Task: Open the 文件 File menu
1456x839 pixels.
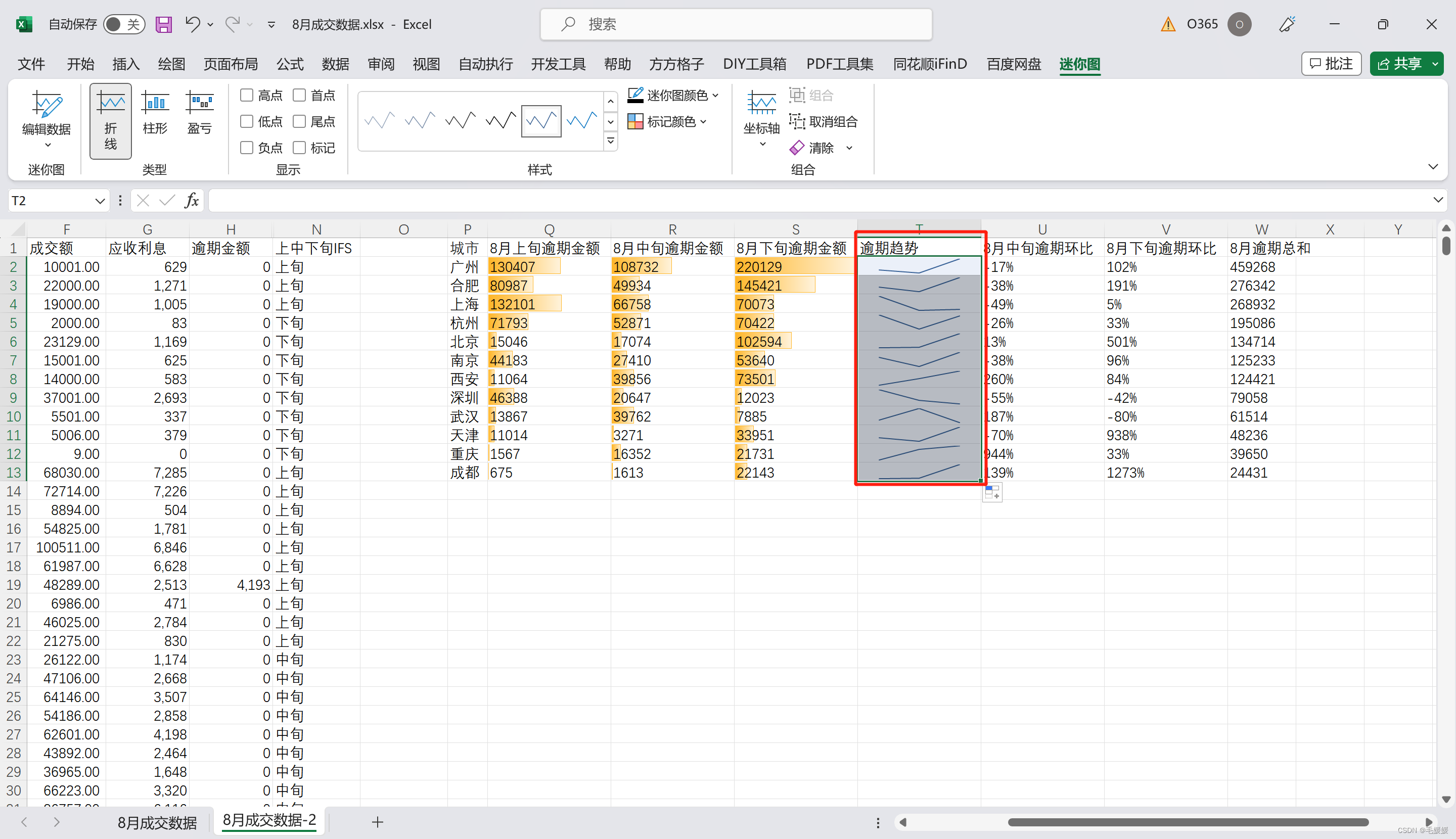Action: pyautogui.click(x=32, y=64)
